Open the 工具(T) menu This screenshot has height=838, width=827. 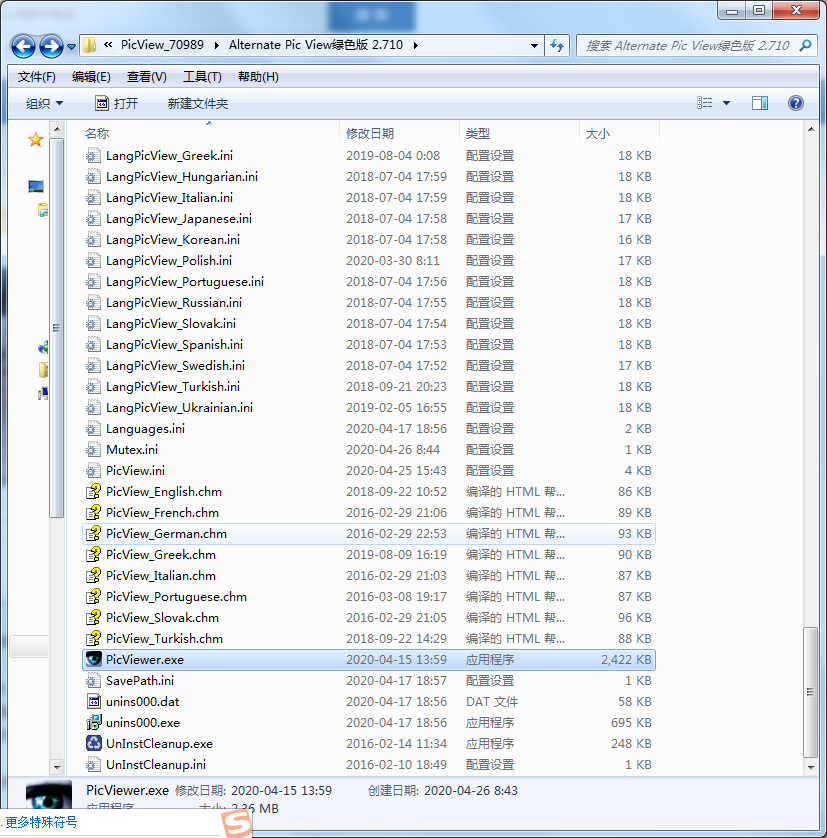(202, 77)
